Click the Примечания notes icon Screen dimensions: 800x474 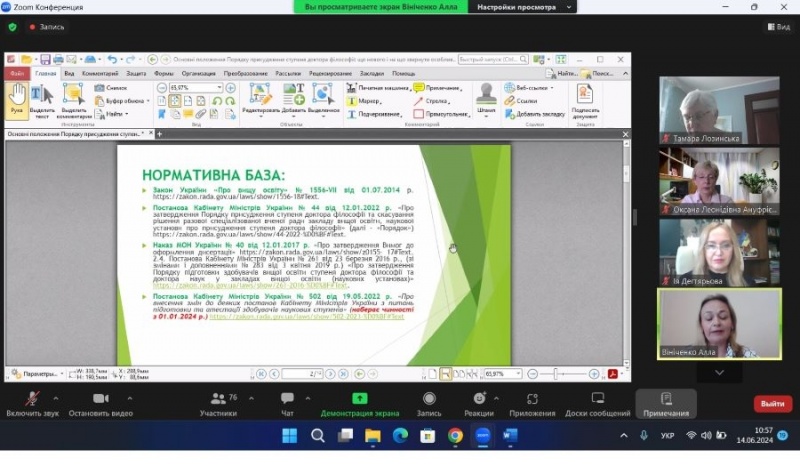coord(666,400)
